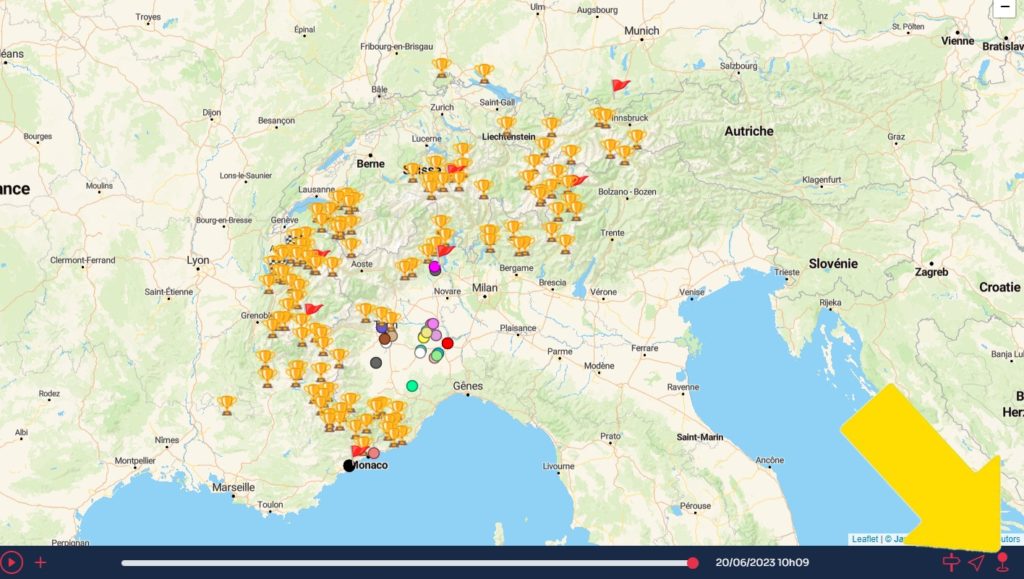Click the magenta tracker dot northwest of Novare
The width and height of the screenshot is (1024, 579).
coord(435,268)
